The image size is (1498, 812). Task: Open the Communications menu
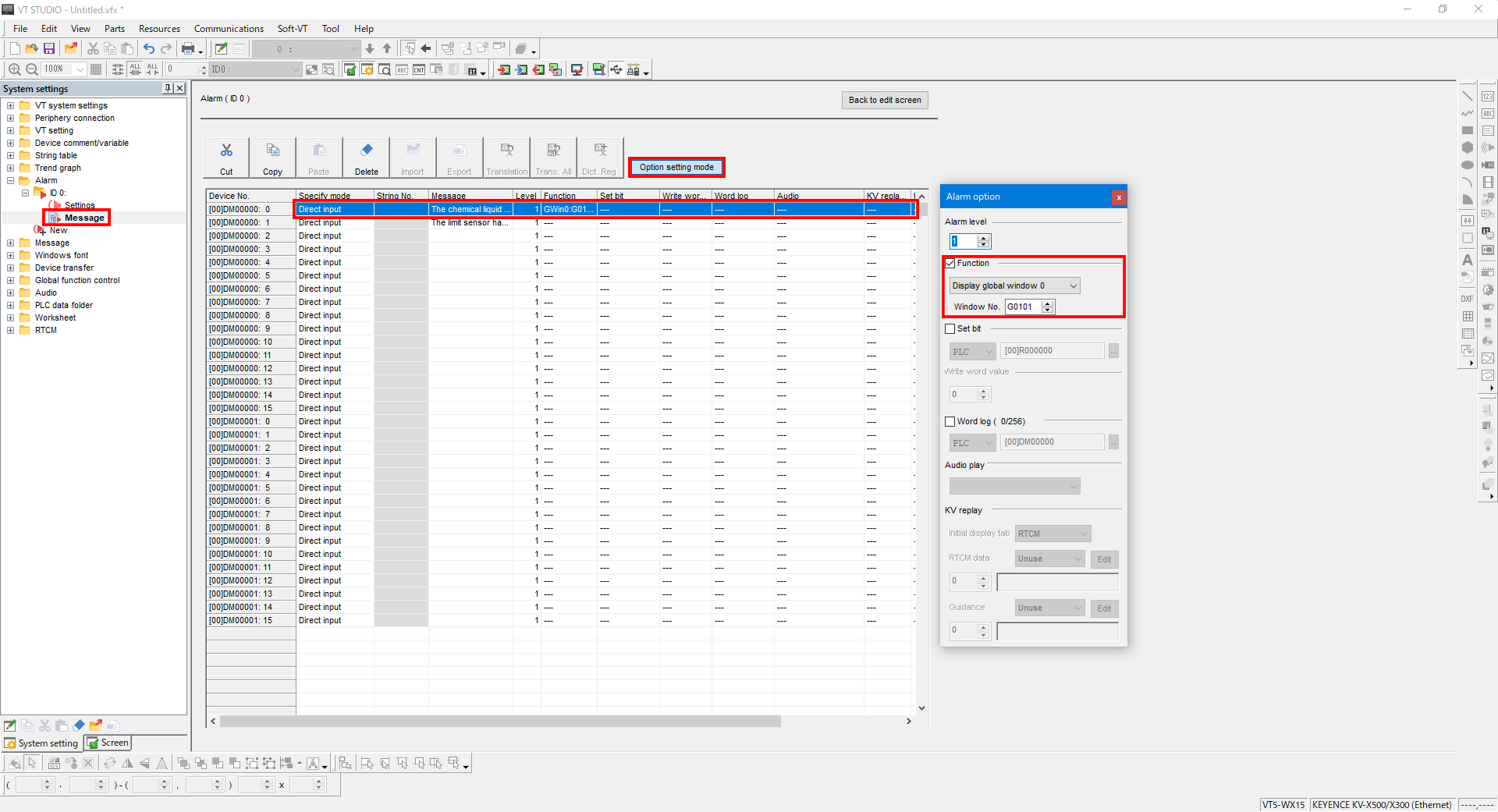[x=229, y=29]
